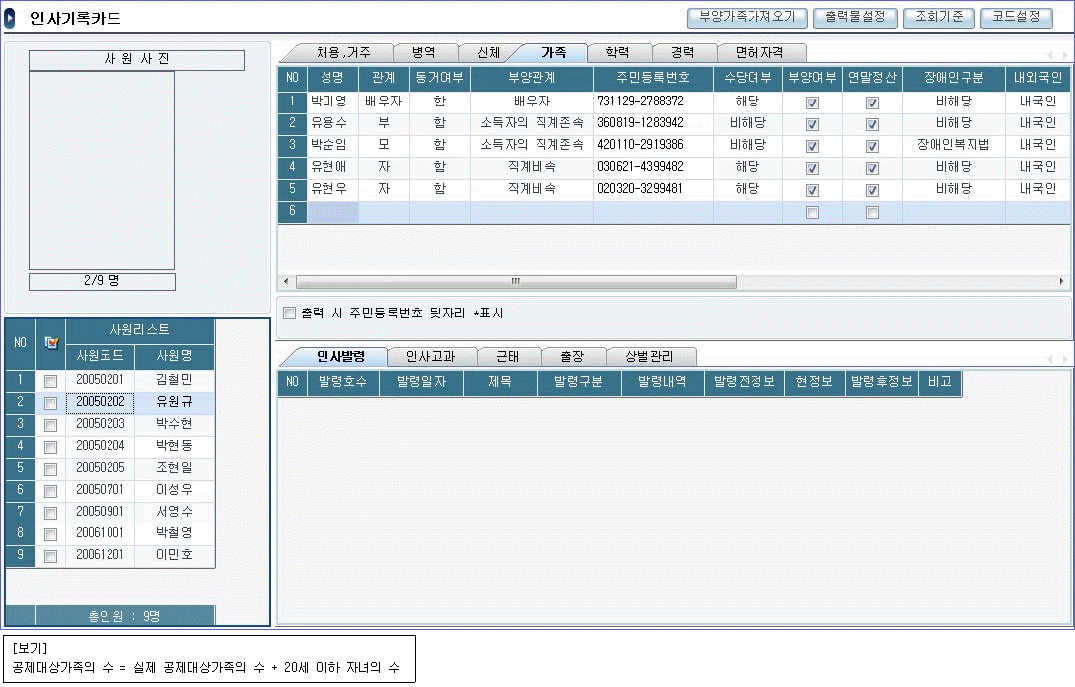Click the blue arrow icon beside 인사기록카드 title
The width and height of the screenshot is (1075, 687).
[11, 19]
